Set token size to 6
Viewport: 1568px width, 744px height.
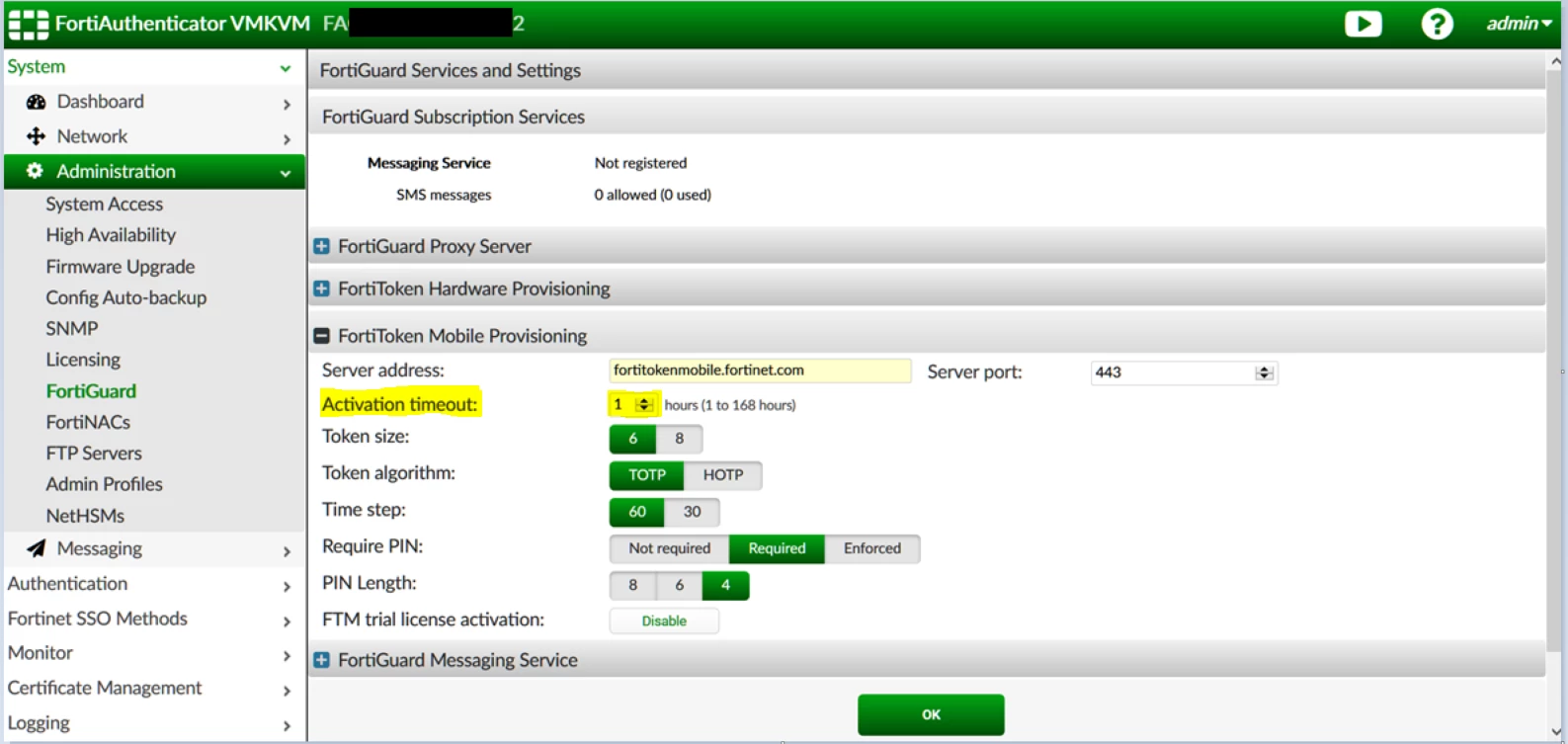[x=632, y=439]
